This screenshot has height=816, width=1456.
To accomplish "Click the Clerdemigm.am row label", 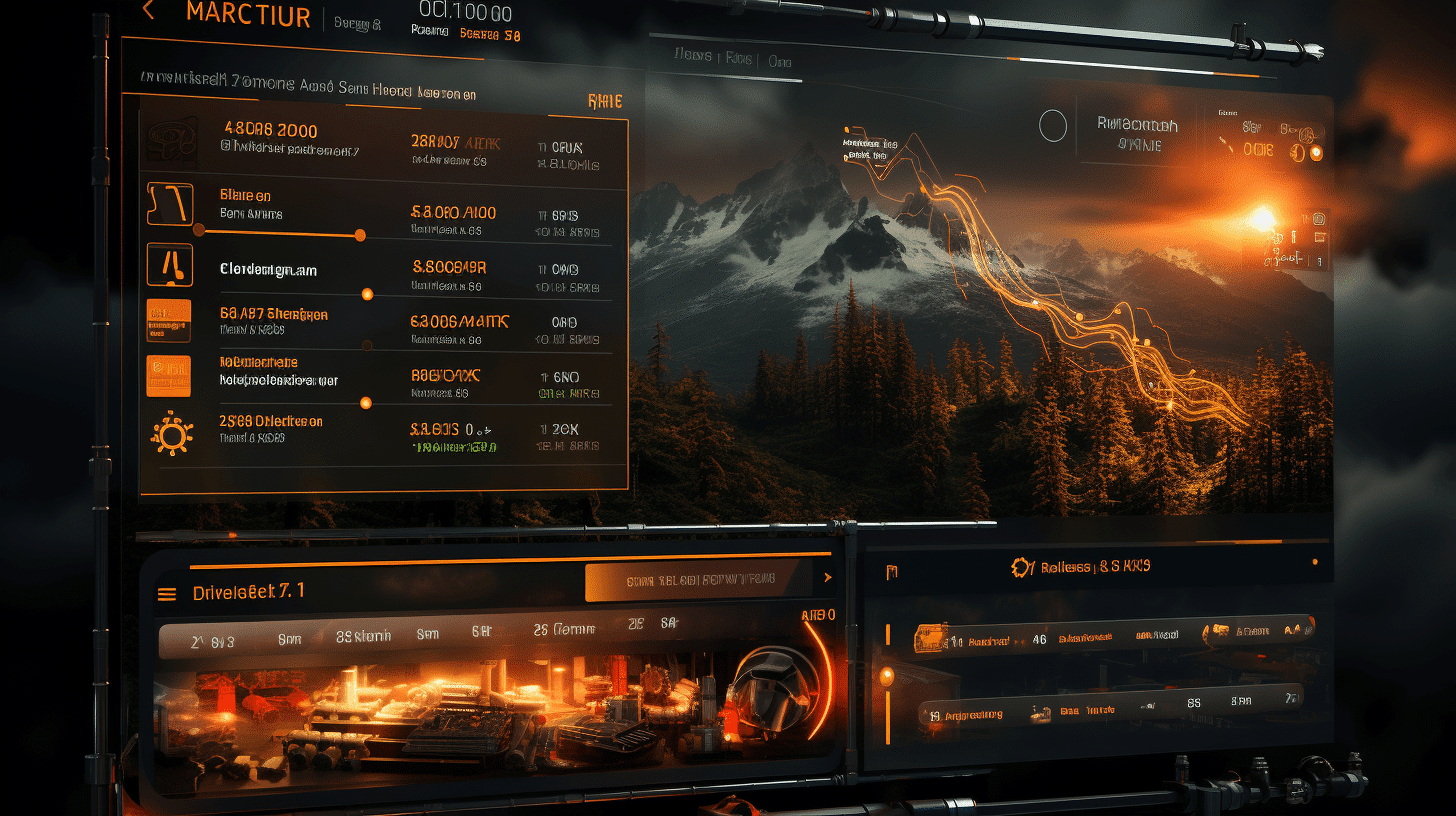I will coord(268,269).
